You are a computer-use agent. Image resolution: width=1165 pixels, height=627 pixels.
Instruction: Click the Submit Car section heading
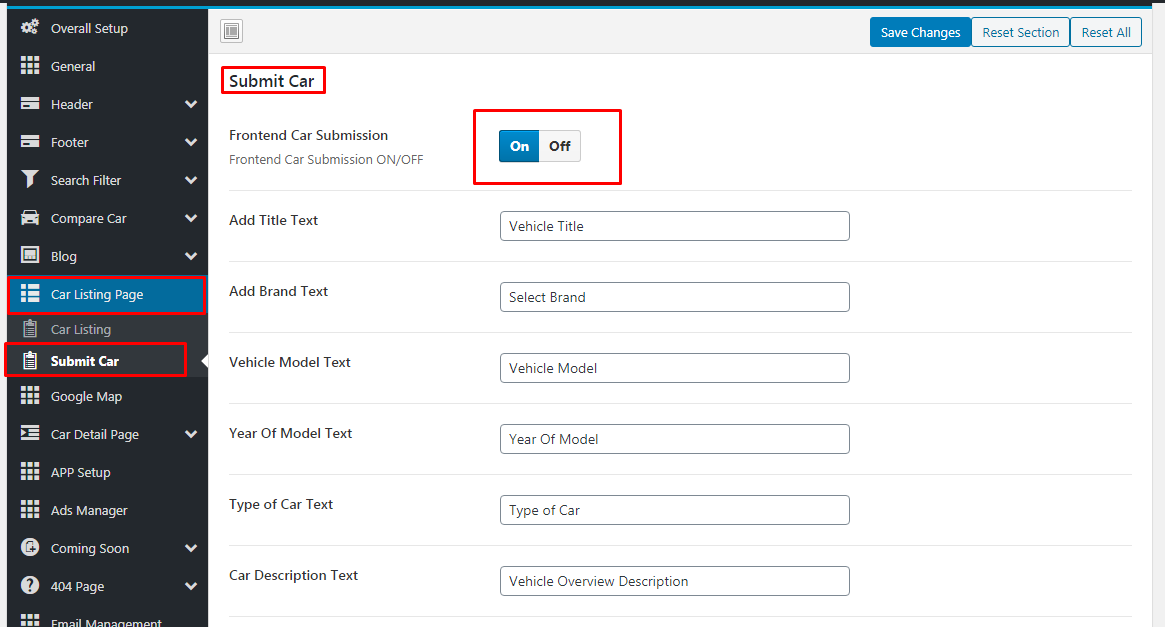click(271, 81)
